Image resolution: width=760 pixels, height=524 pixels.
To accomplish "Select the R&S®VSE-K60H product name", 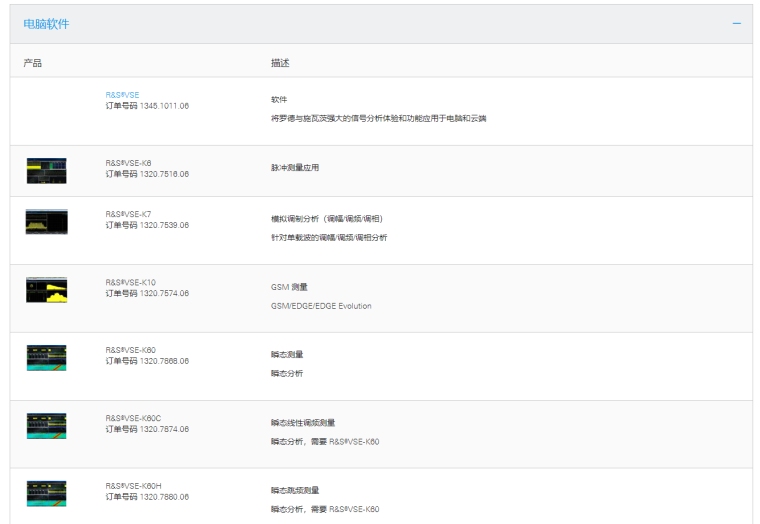I will (x=133, y=486).
